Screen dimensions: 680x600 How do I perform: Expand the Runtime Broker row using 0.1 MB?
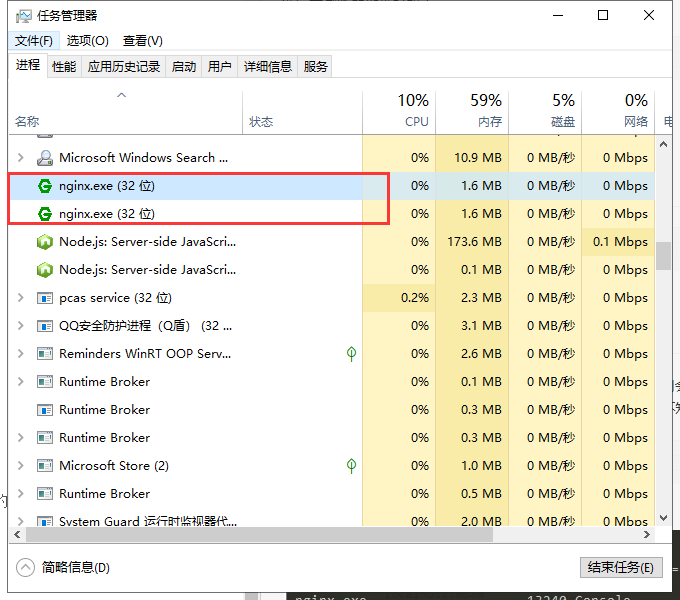point(20,382)
